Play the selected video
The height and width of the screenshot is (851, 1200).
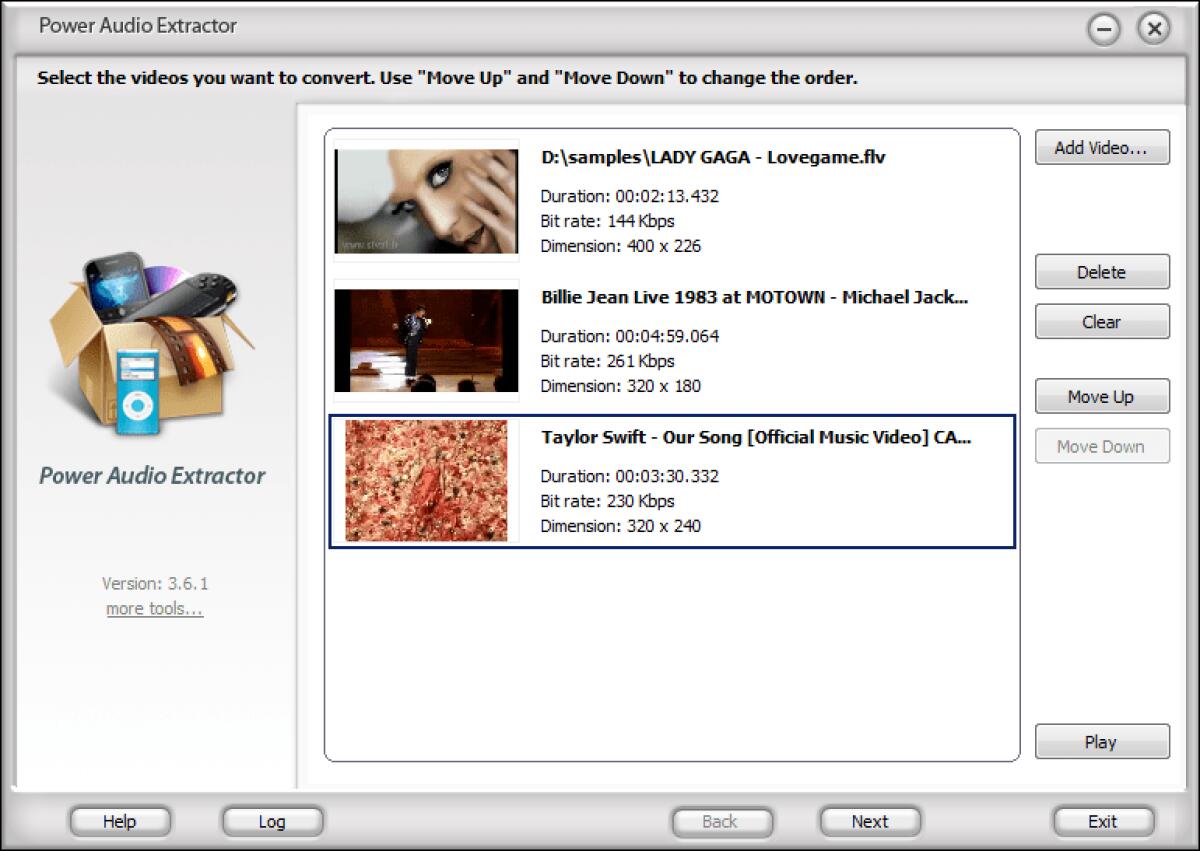[1101, 741]
